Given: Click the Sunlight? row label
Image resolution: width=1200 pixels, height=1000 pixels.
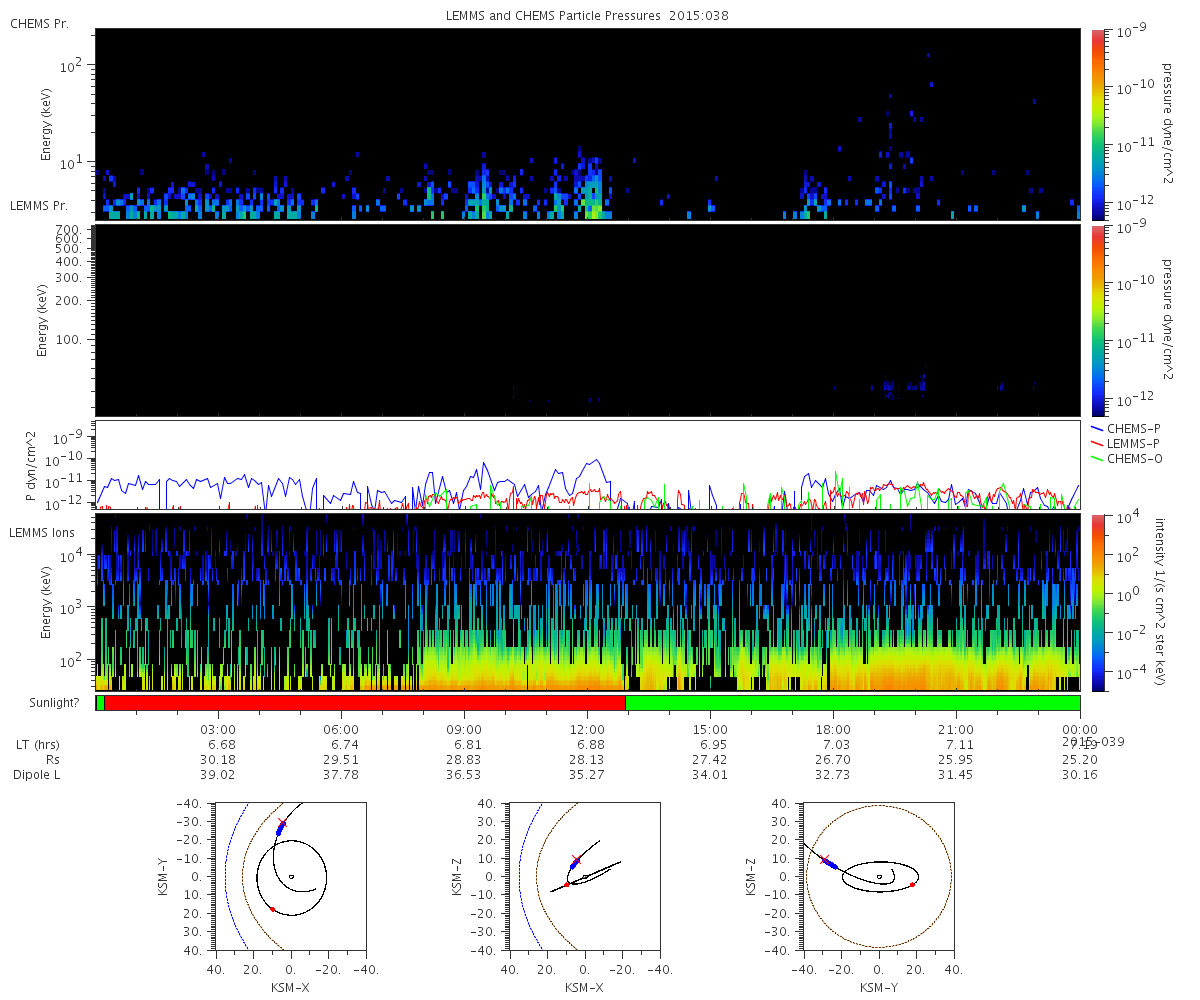Looking at the screenshot, I should click(46, 703).
